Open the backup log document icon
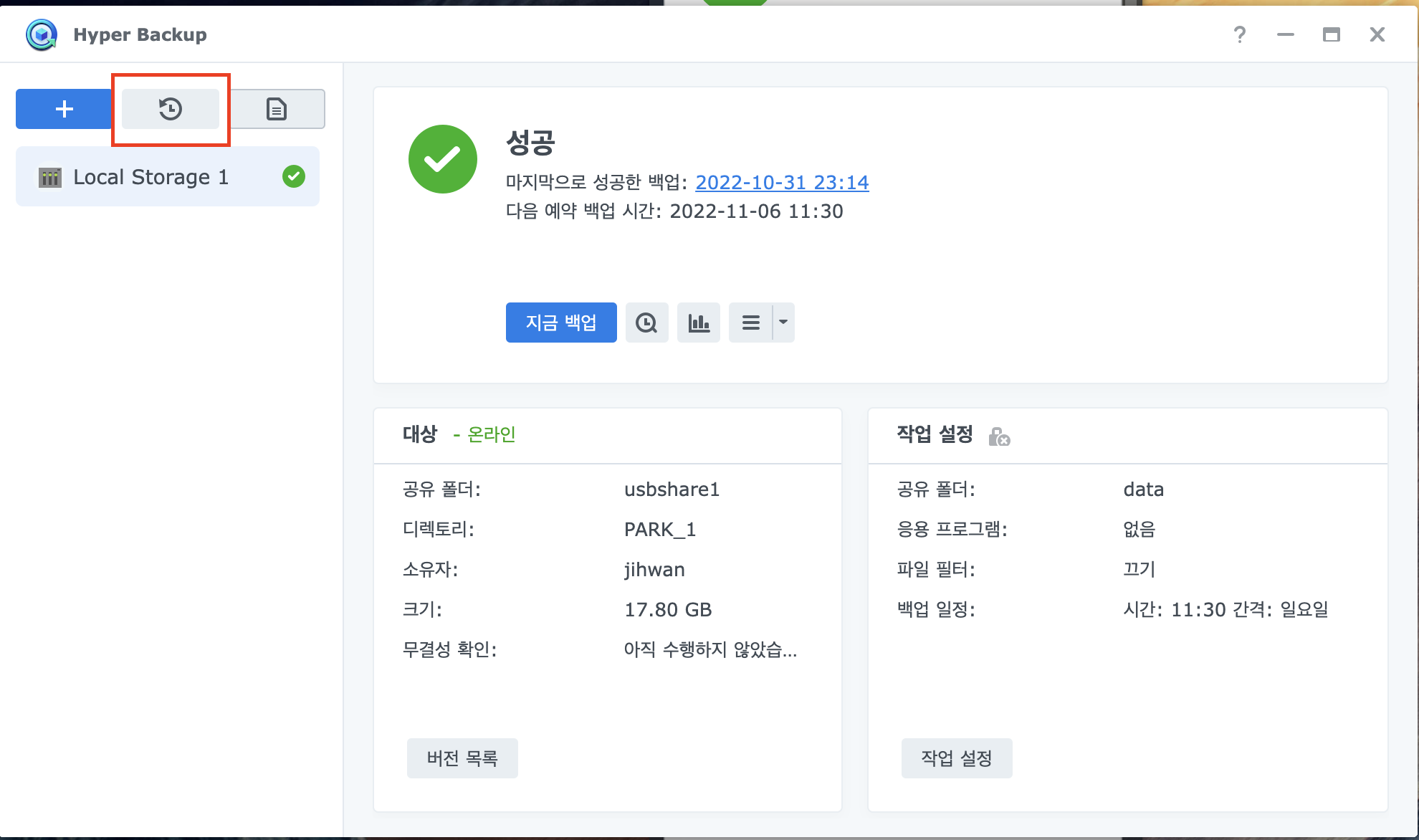 coord(277,109)
